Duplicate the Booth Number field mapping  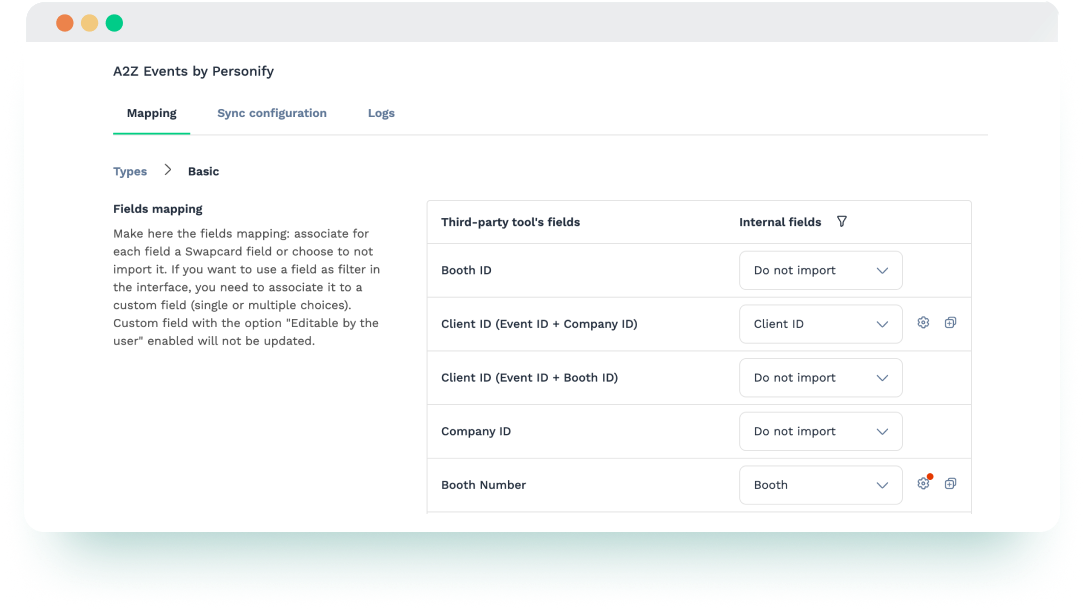coord(950,483)
